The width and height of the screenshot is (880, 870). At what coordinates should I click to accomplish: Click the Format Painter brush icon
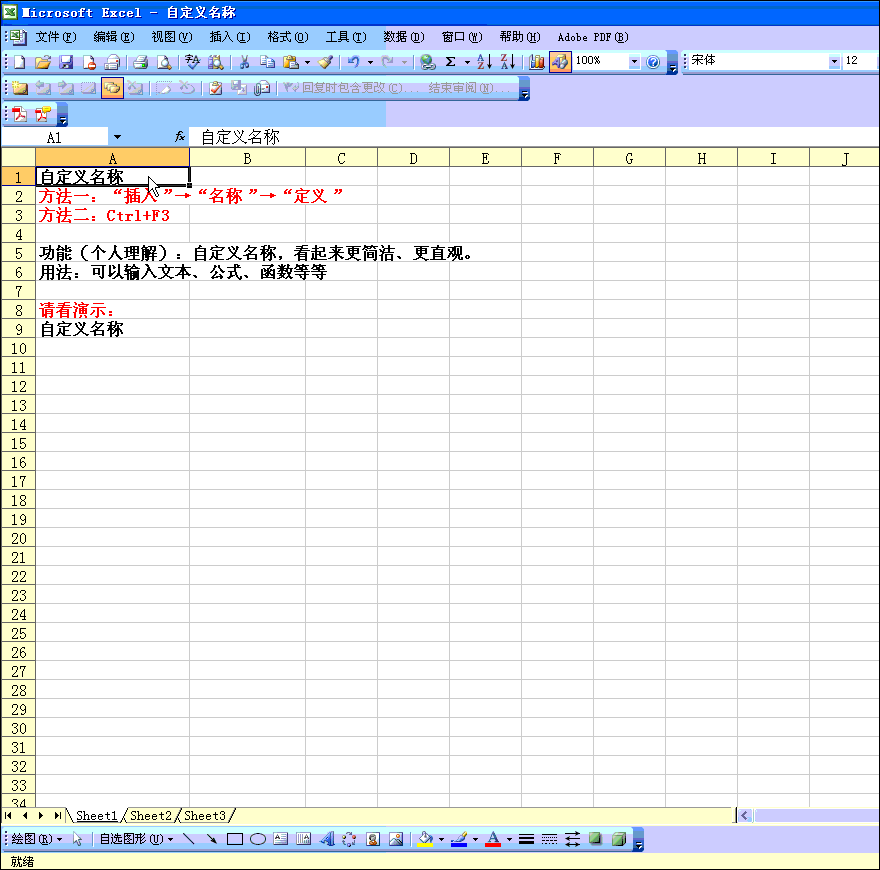coord(325,62)
